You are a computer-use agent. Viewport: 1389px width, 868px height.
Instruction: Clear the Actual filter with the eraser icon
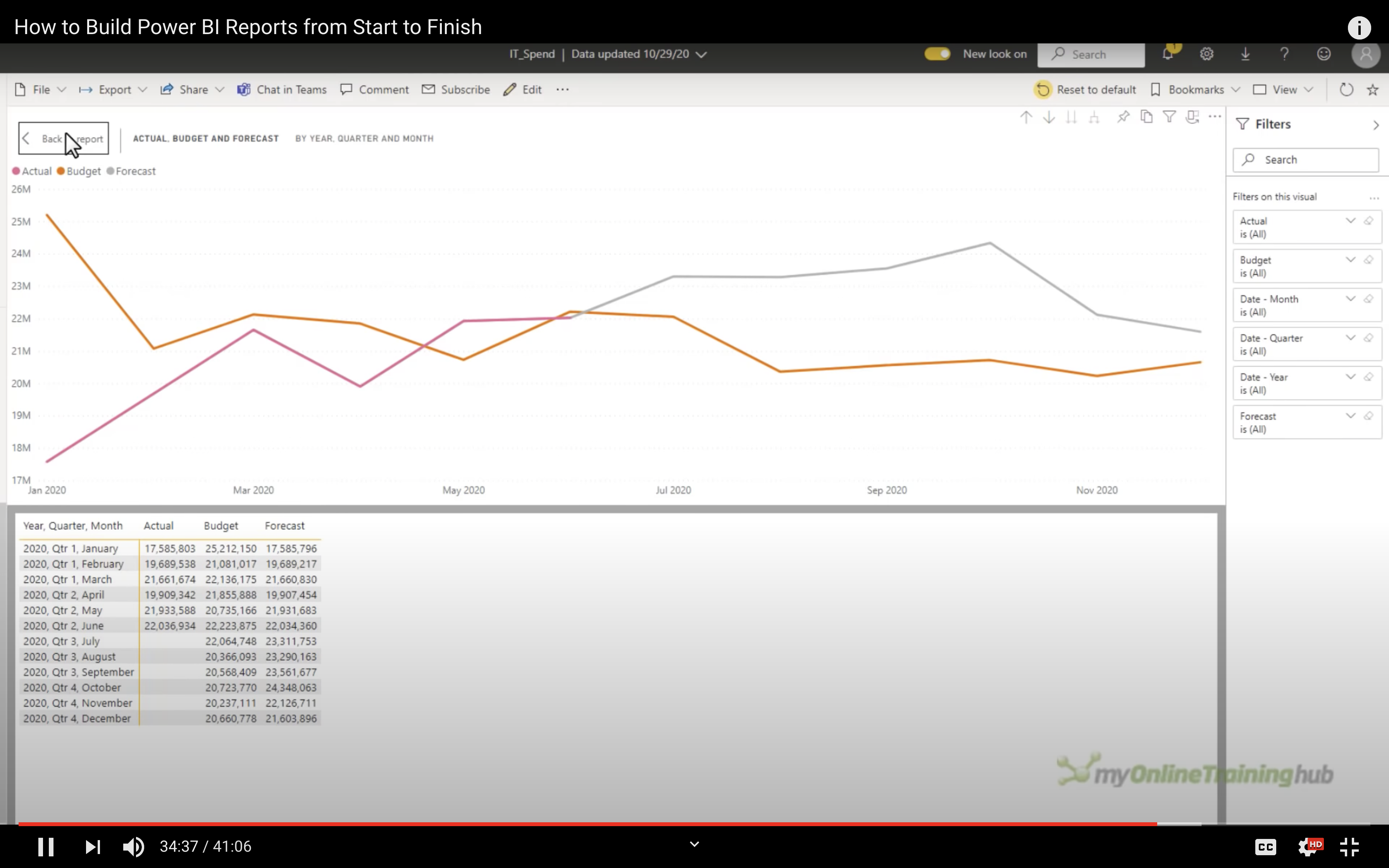(x=1369, y=221)
